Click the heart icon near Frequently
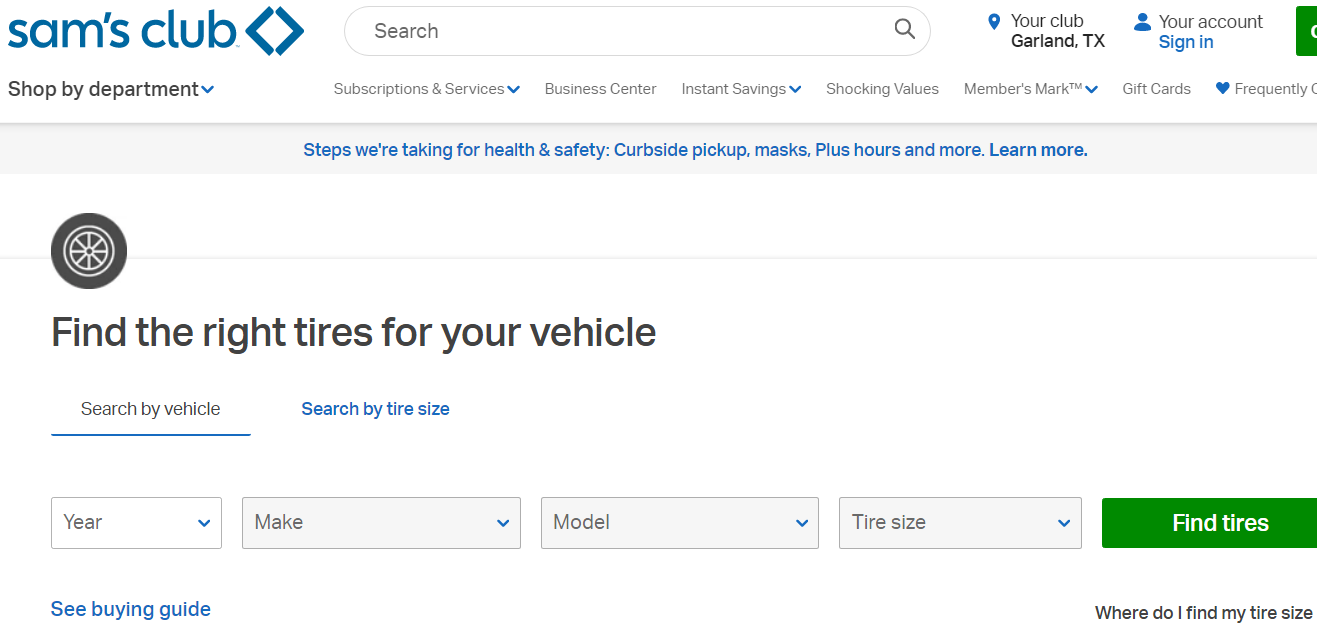 coord(1222,89)
